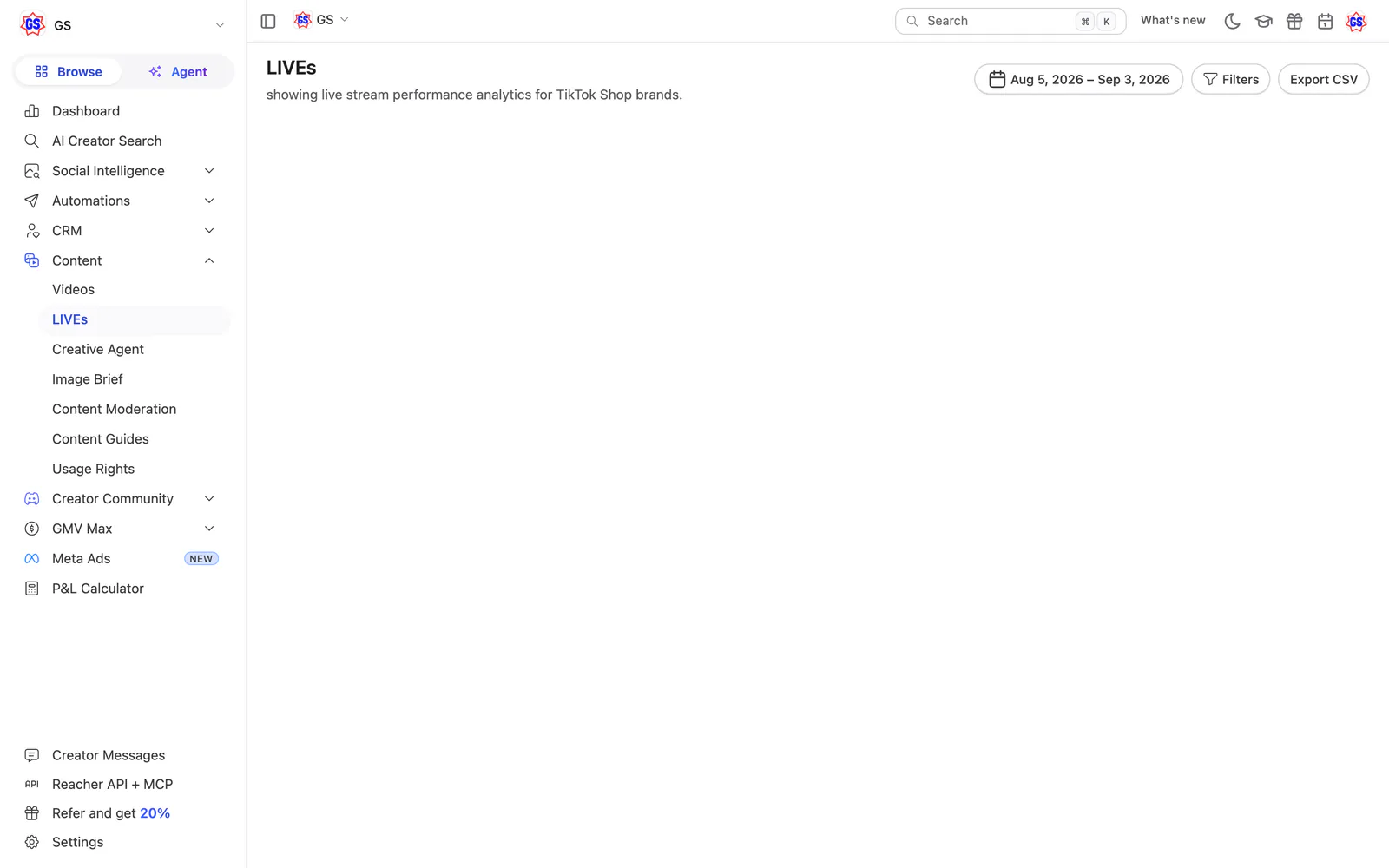
Task: Click the gift box icon in header
Action: pyautogui.click(x=1294, y=21)
